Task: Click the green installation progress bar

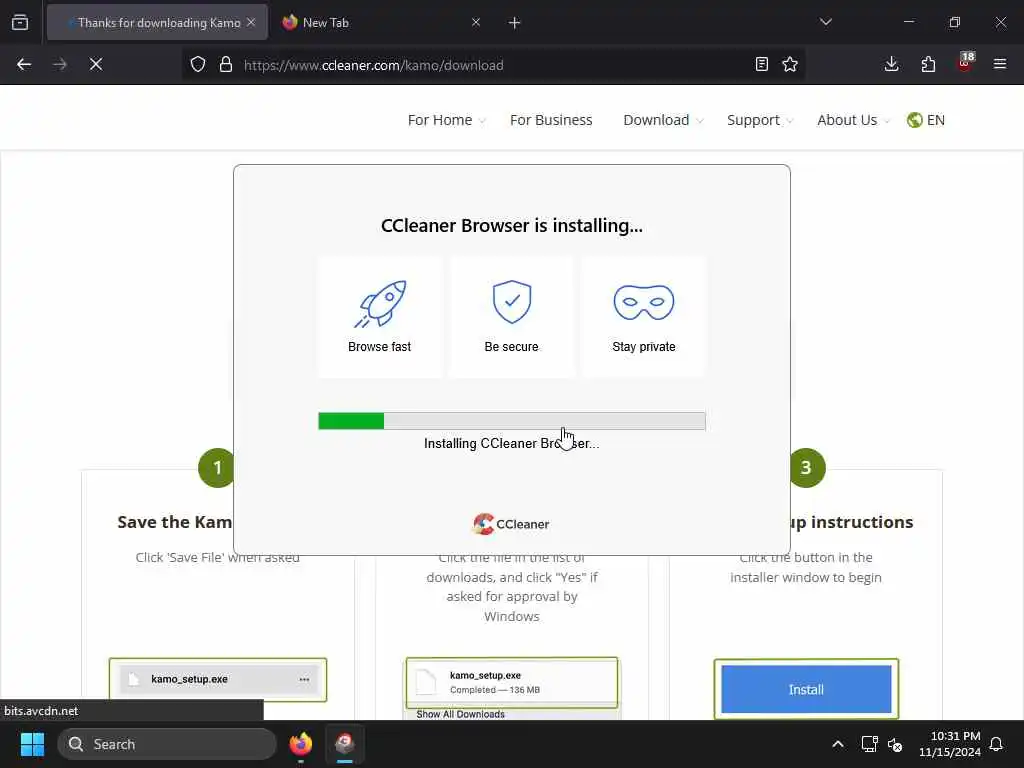Action: coord(512,421)
